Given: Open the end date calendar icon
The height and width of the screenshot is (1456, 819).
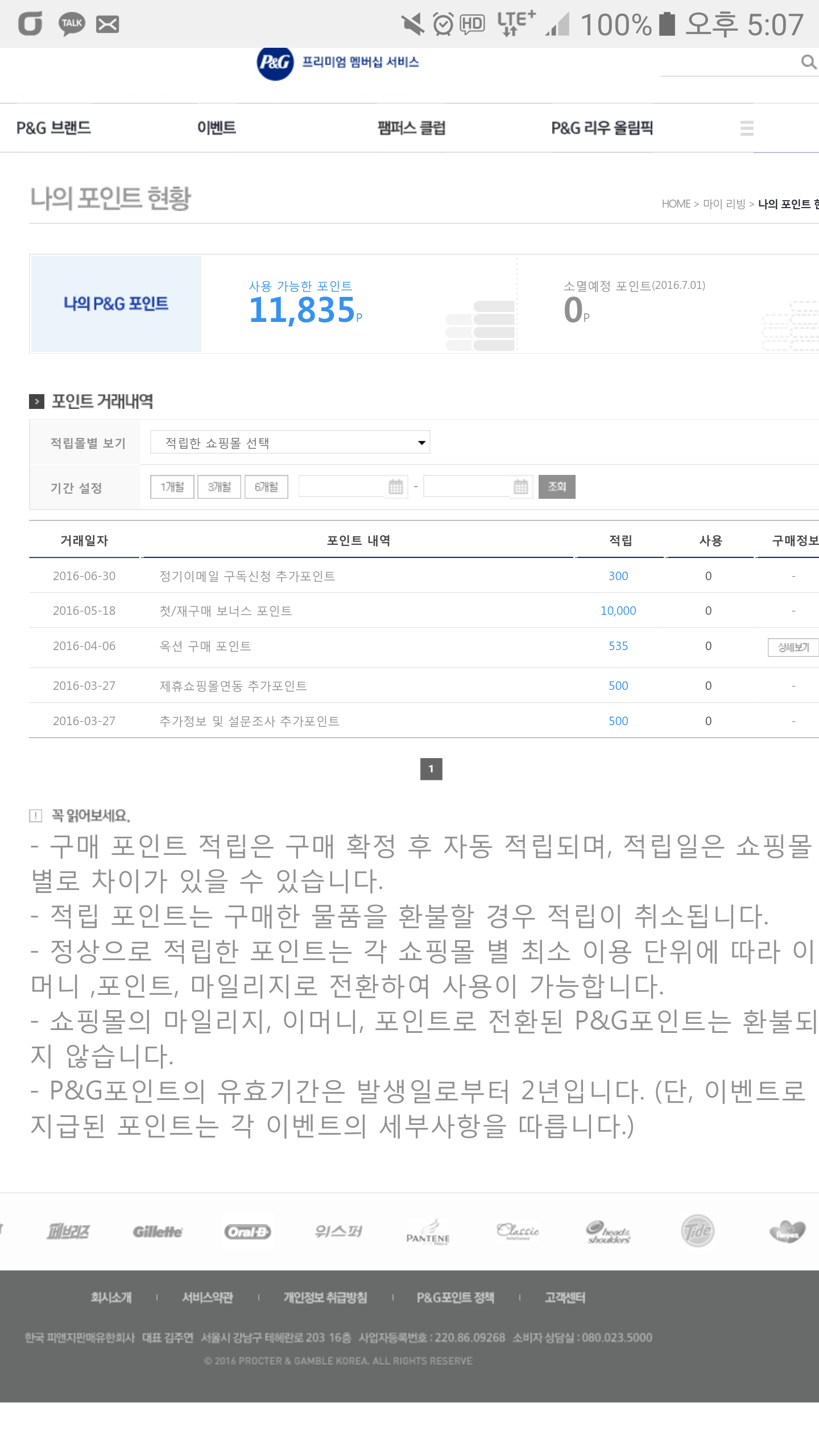Looking at the screenshot, I should coord(520,487).
